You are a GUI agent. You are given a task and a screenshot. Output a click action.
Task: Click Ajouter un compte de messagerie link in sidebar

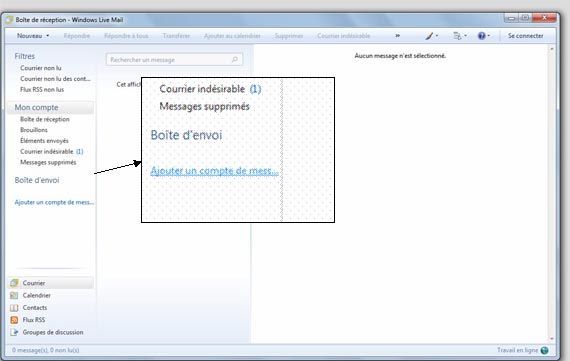[x=54, y=202]
